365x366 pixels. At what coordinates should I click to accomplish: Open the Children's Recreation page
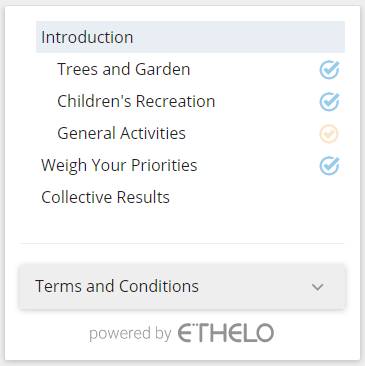136,101
